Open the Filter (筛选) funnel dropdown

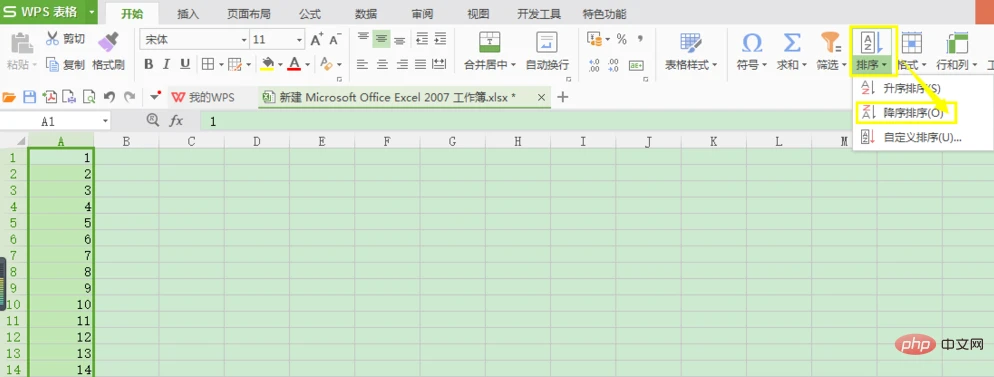(830, 51)
